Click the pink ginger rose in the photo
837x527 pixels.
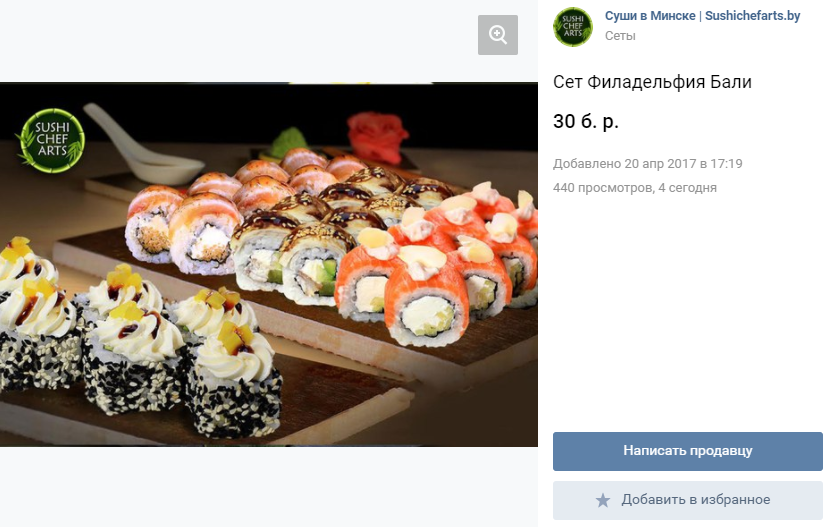pyautogui.click(x=377, y=136)
